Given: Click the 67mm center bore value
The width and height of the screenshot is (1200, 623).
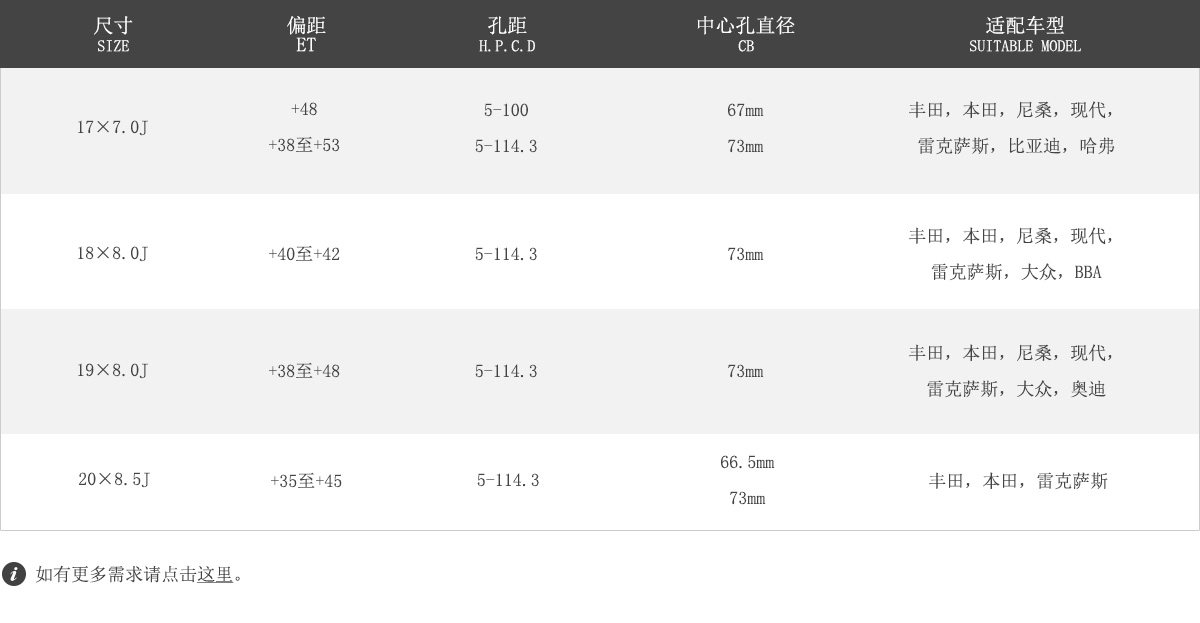Looking at the screenshot, I should pos(745,110).
